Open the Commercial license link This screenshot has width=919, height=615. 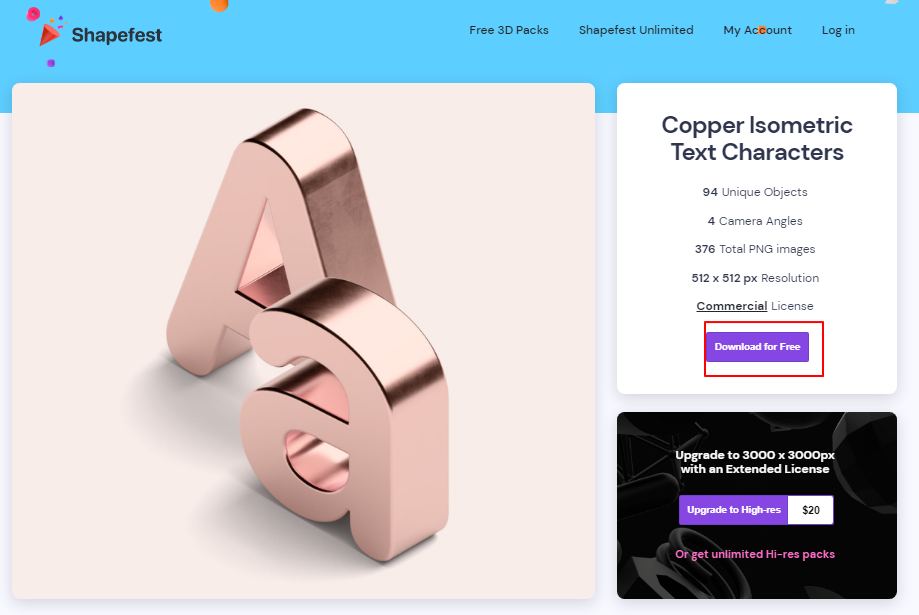click(731, 306)
